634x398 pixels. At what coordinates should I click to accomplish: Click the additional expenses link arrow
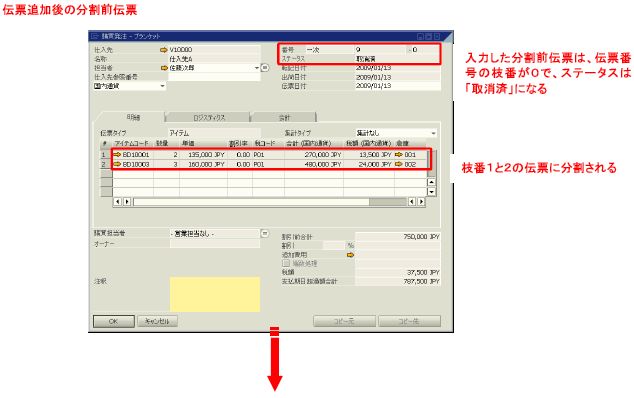click(x=351, y=255)
